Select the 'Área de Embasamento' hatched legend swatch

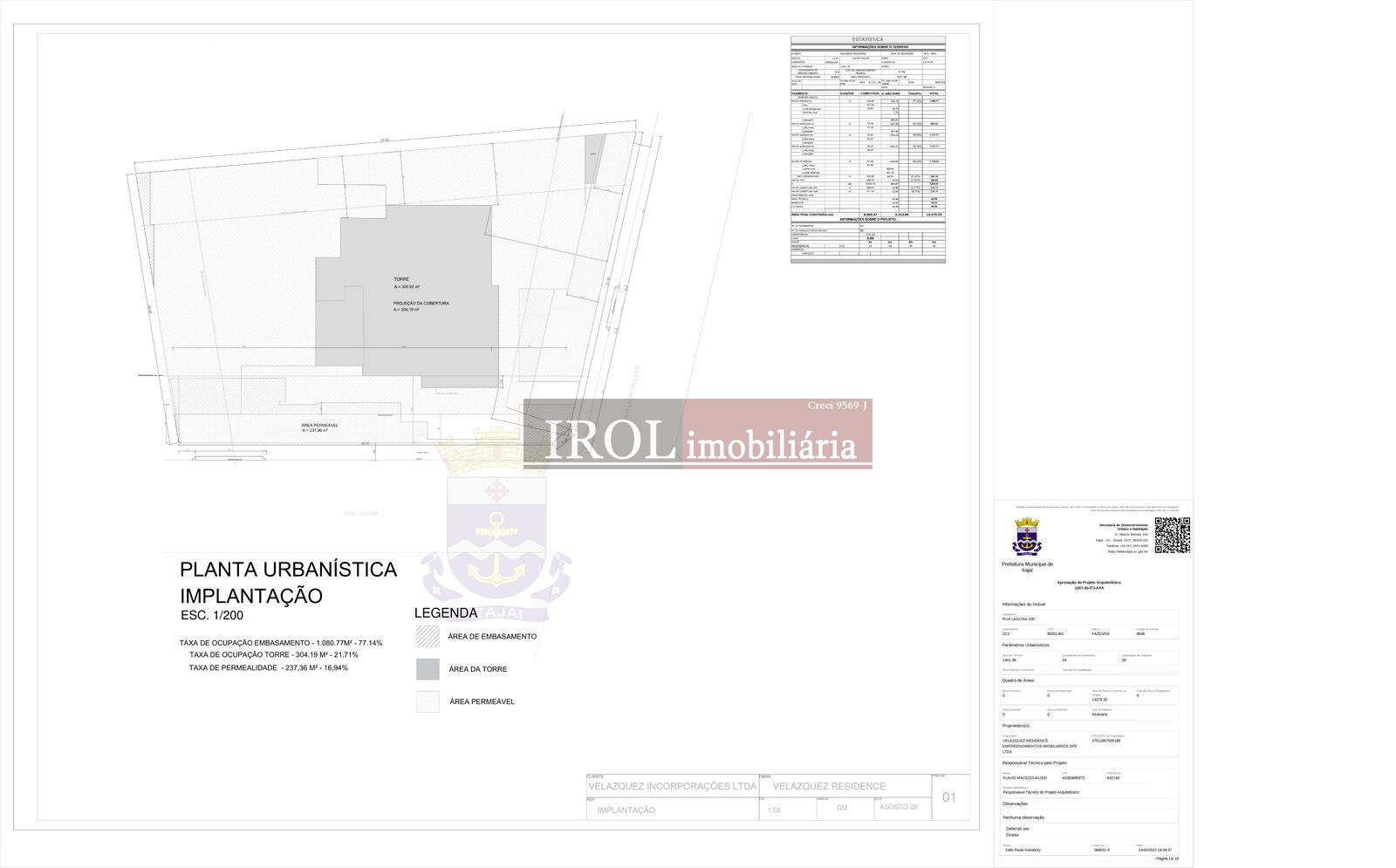coord(428,636)
